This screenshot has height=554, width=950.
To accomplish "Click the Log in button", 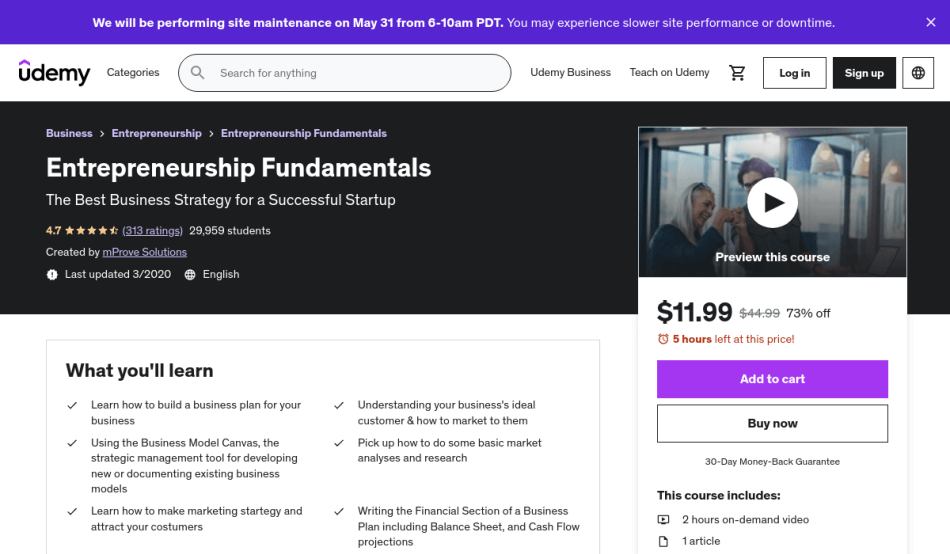I will coord(794,73).
